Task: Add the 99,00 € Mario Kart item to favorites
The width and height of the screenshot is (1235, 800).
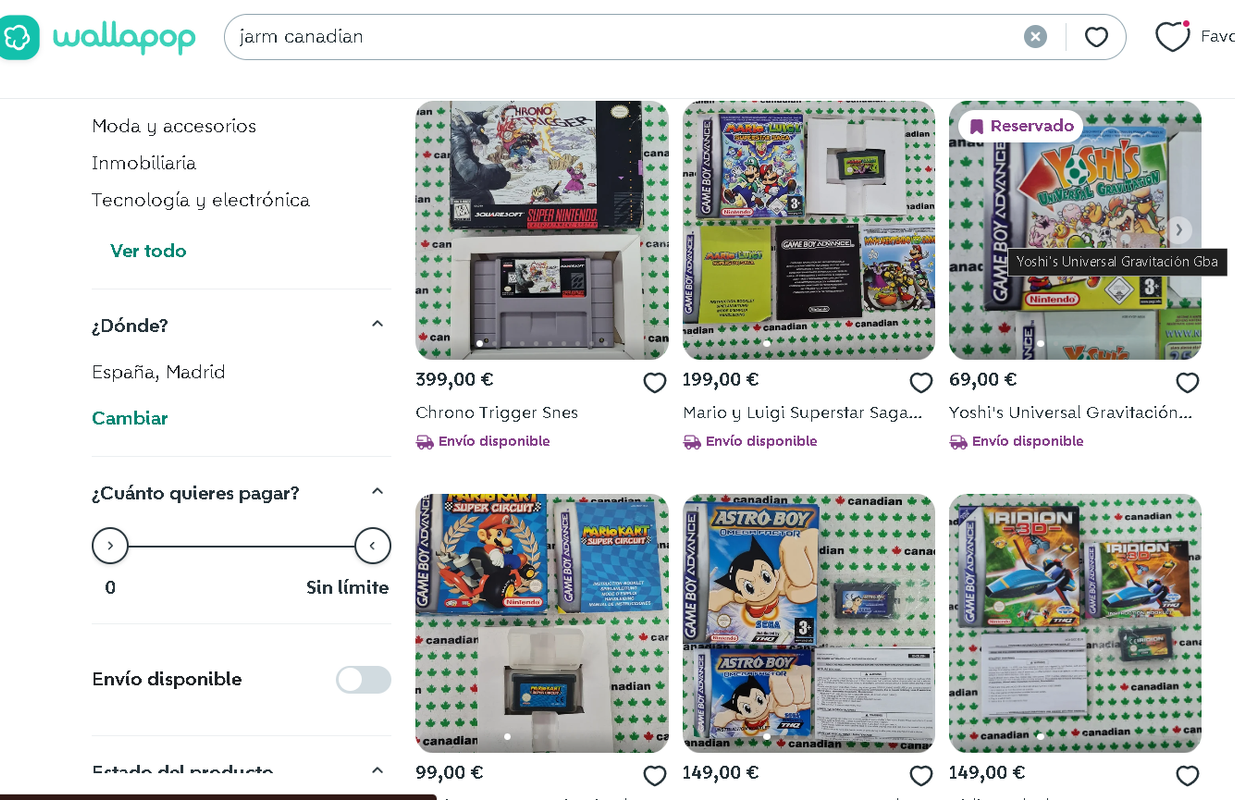Action: (x=655, y=775)
